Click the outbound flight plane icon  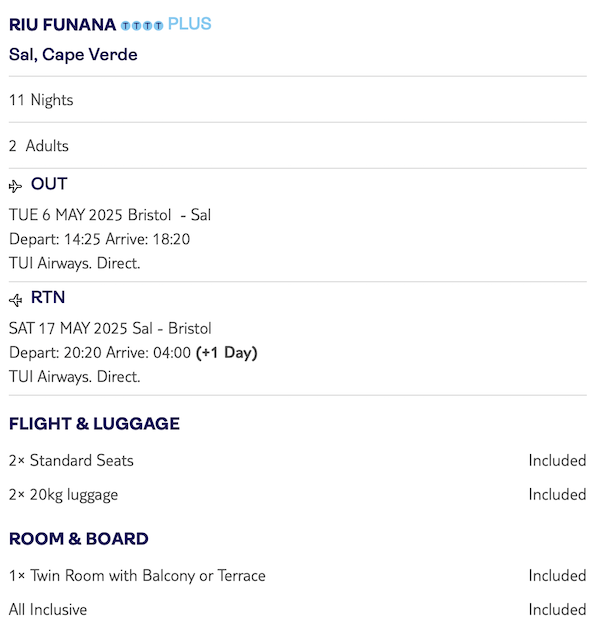pos(15,186)
